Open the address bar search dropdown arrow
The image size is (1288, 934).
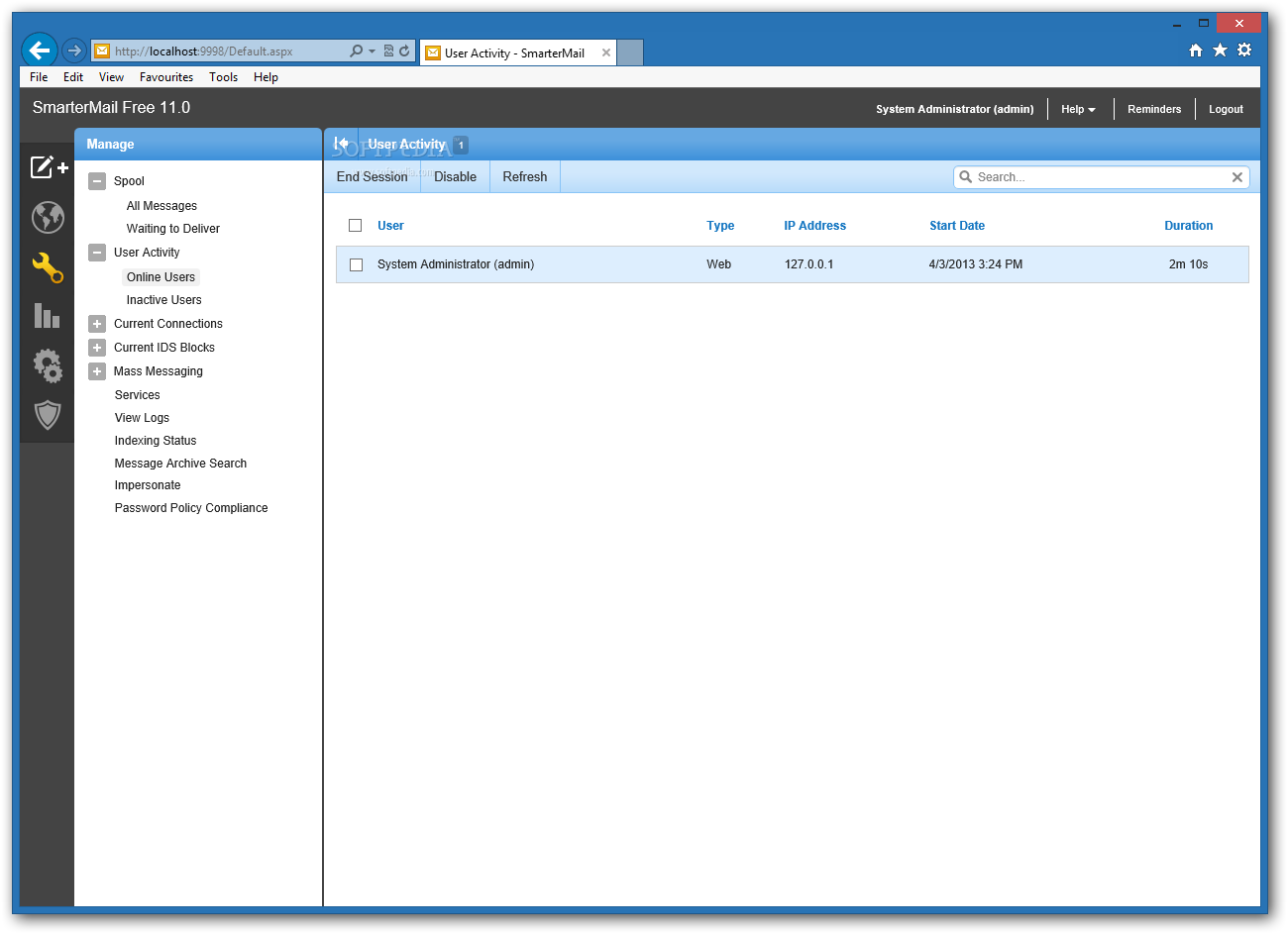pos(372,51)
